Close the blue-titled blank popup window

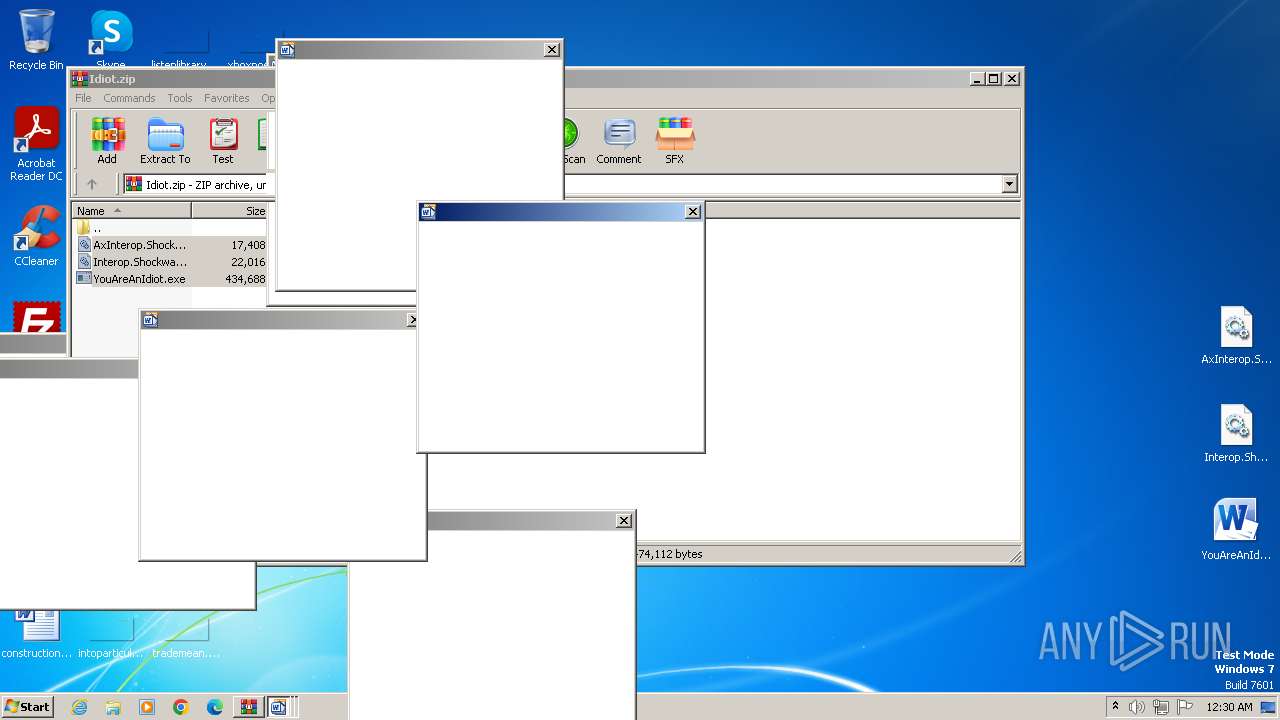(x=692, y=211)
